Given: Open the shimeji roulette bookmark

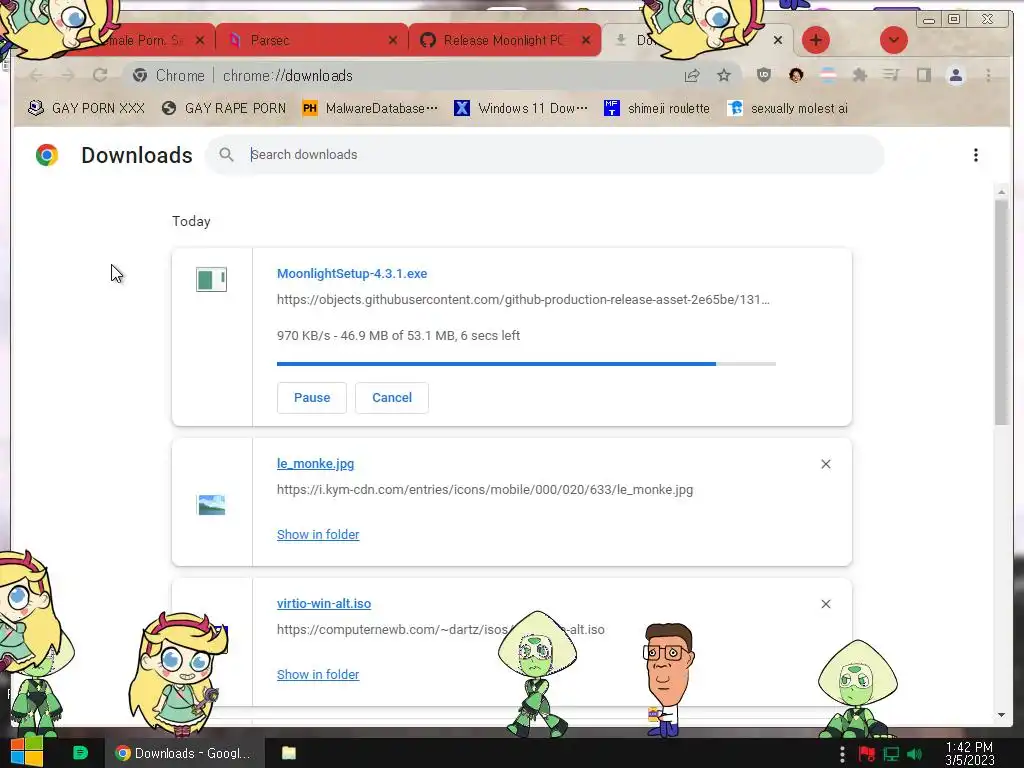Looking at the screenshot, I should 657,108.
